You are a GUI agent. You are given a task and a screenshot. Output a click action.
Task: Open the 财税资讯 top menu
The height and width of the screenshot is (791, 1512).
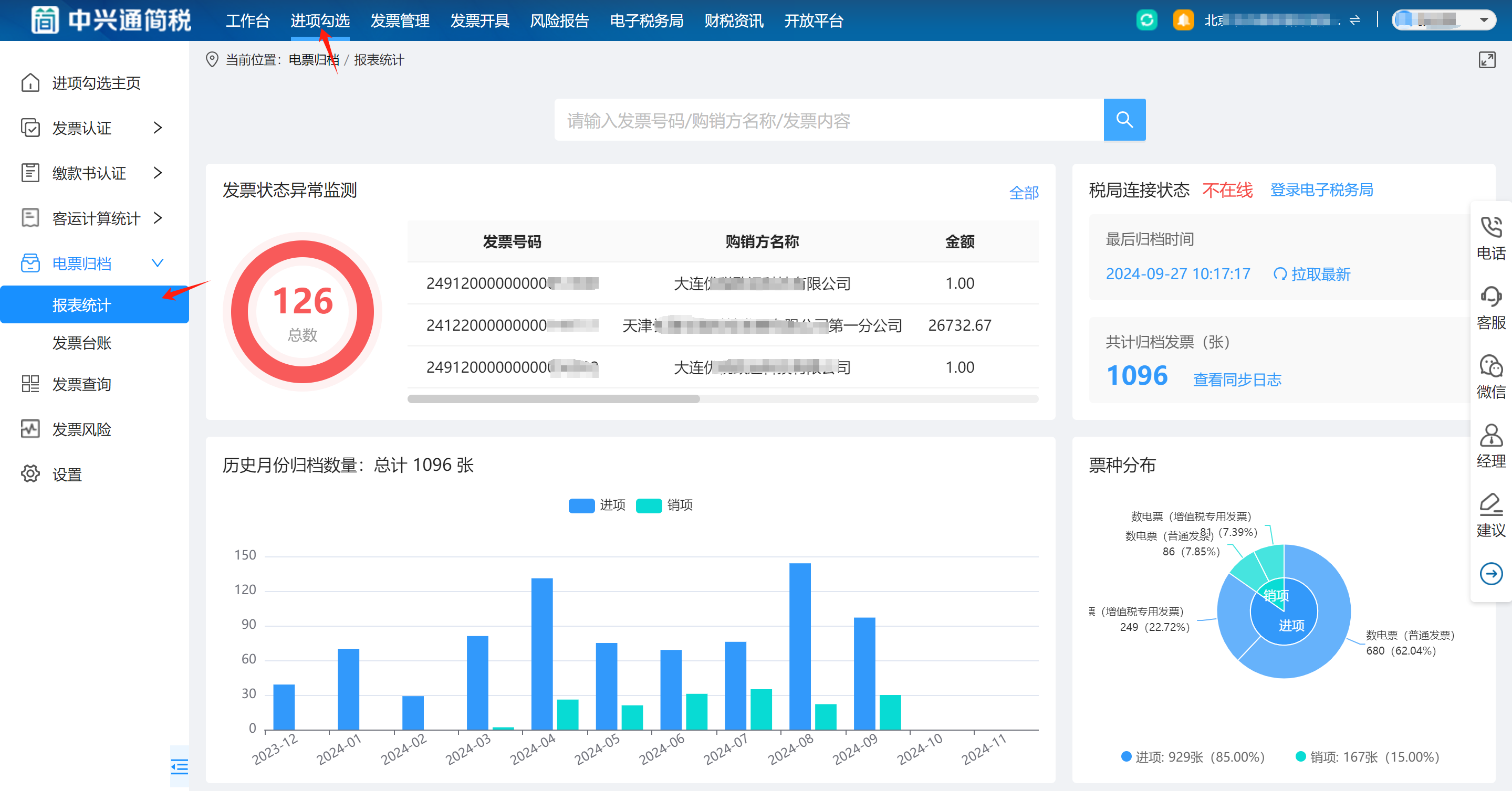[x=734, y=21]
